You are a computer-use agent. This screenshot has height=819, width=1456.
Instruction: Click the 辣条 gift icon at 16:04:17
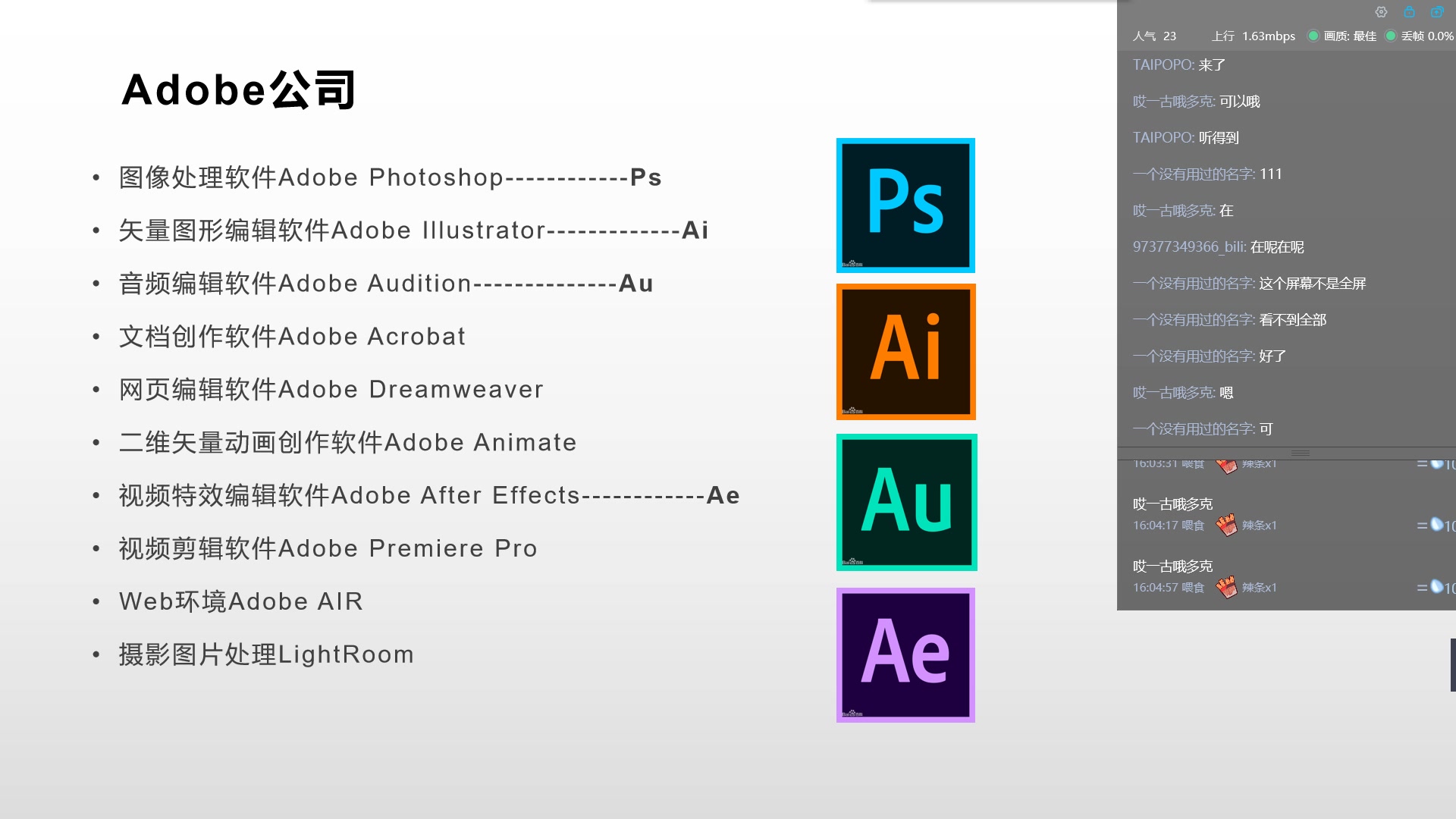(1226, 525)
